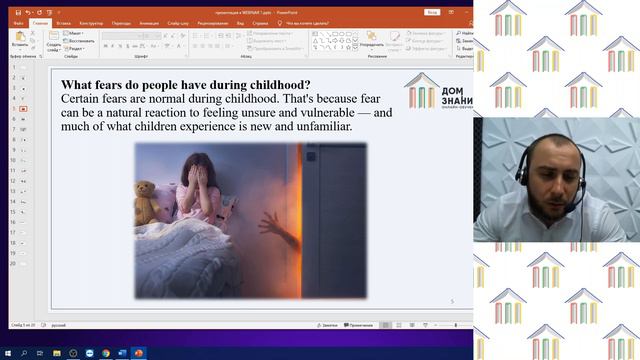The height and width of the screenshot is (360, 640).
Task: Expand the shapes gallery more arrow
Action: [x=355, y=47]
